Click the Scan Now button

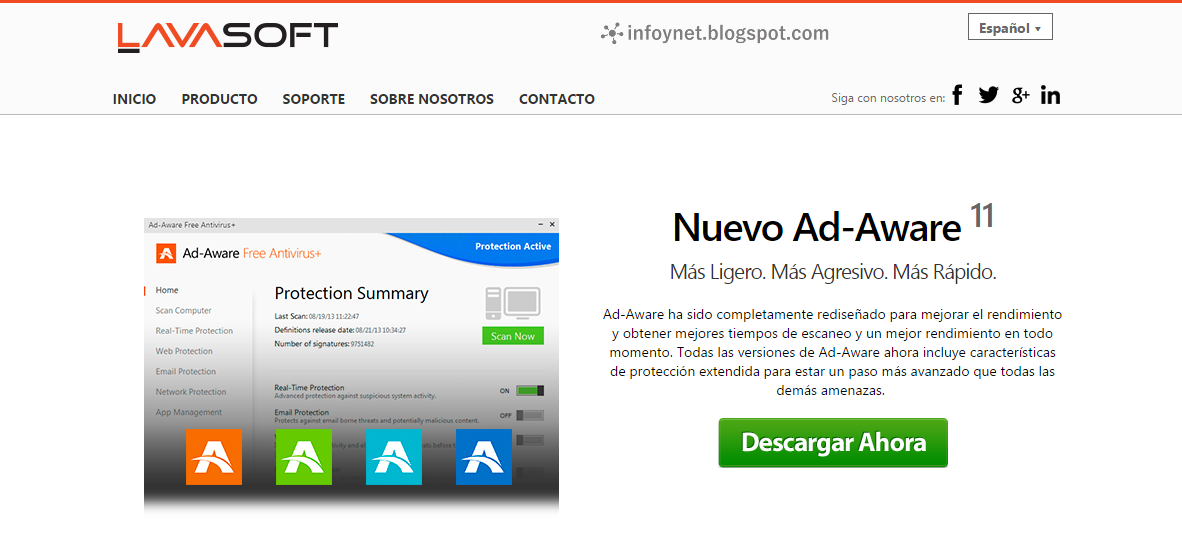click(x=513, y=336)
